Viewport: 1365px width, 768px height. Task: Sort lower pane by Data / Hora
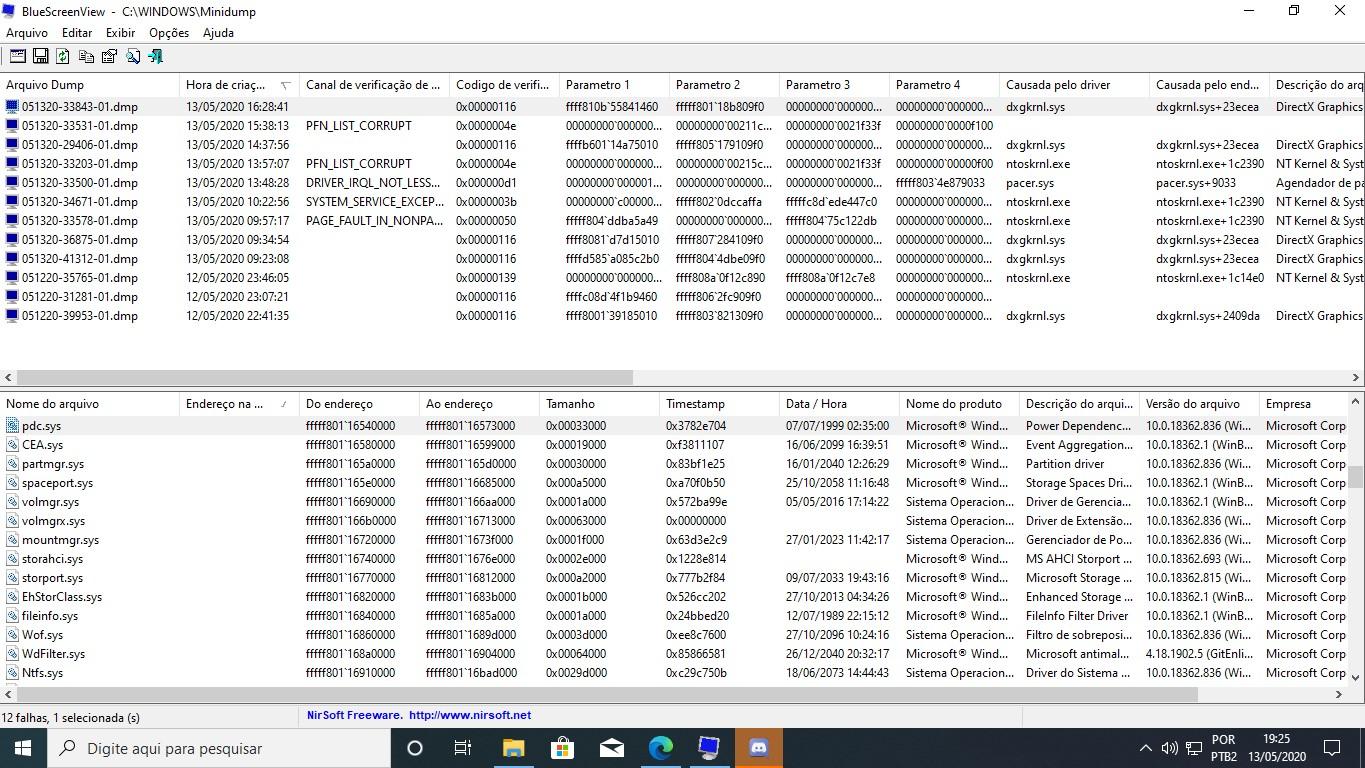[x=839, y=404]
